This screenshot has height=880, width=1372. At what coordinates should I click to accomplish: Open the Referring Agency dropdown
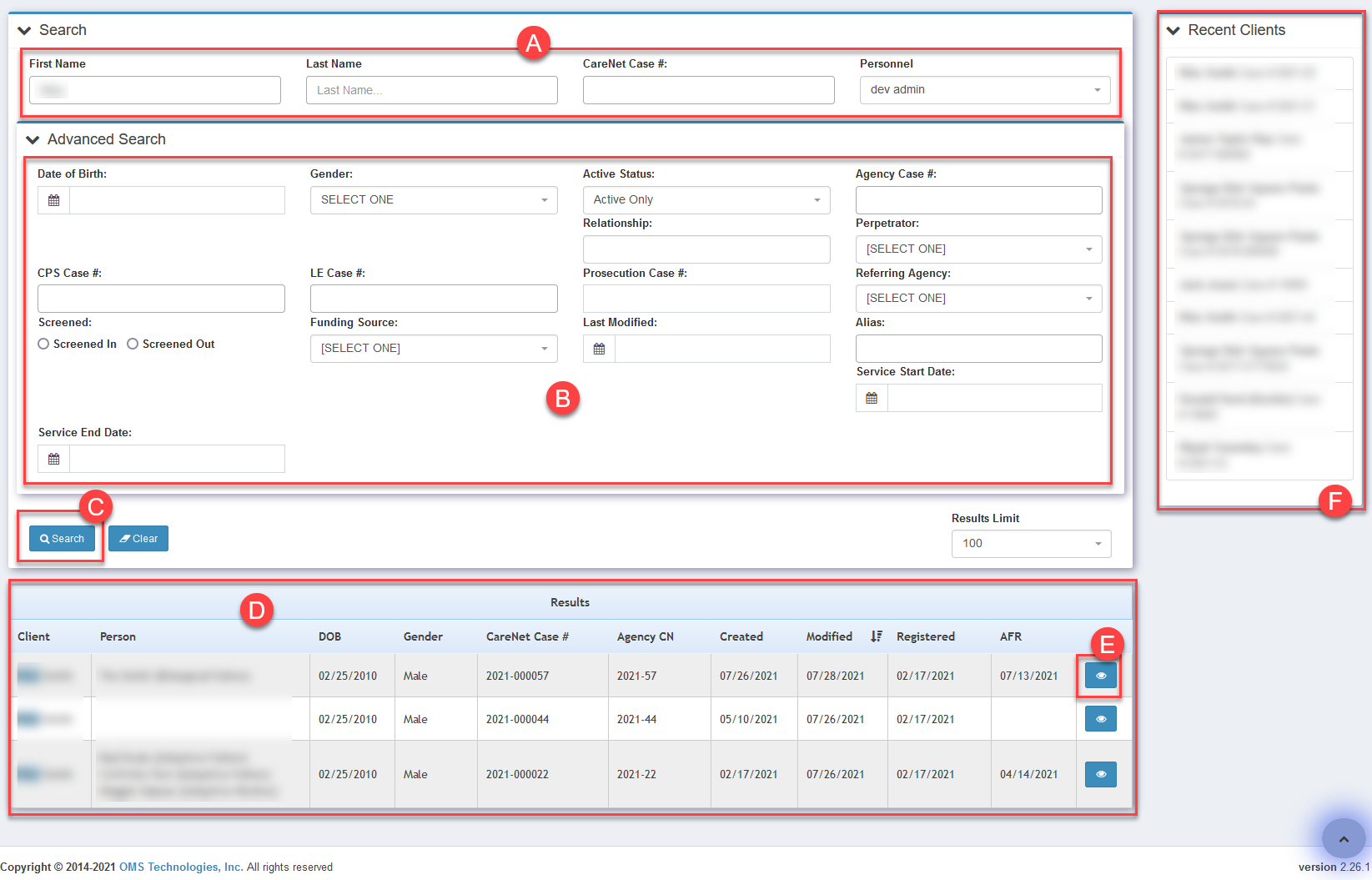tap(979, 299)
